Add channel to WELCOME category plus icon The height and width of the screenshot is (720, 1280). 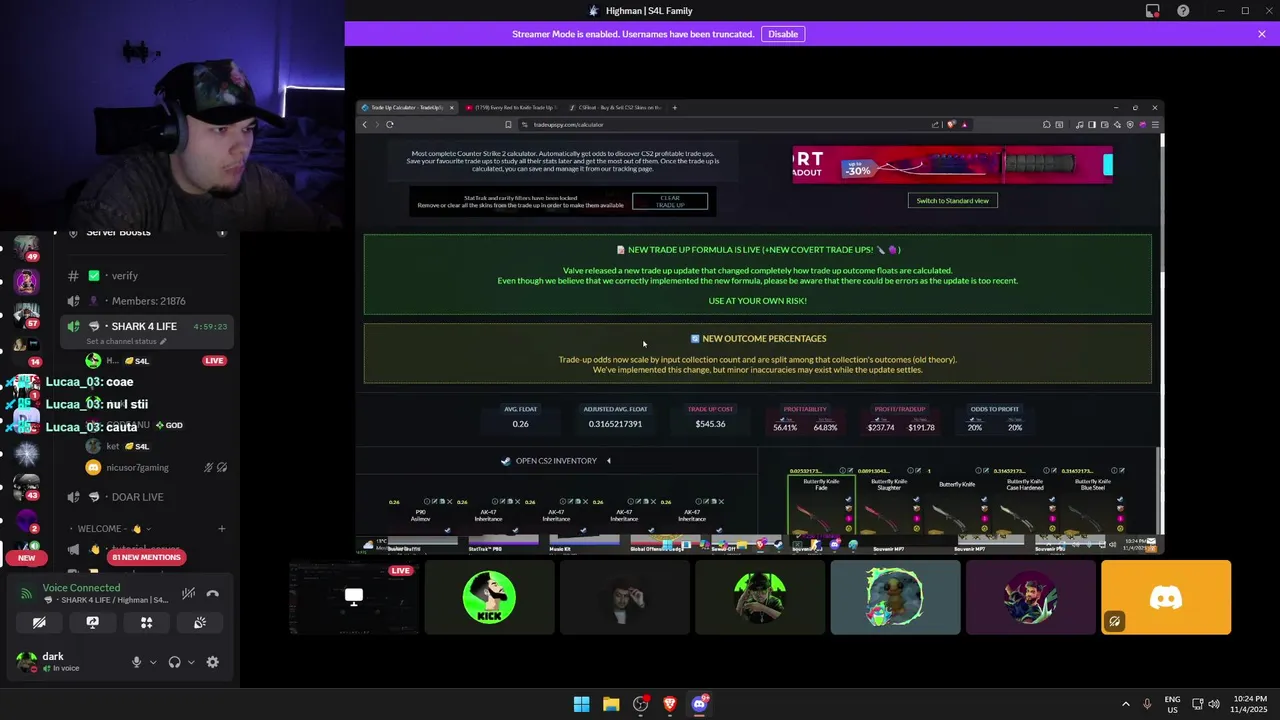coord(222,529)
